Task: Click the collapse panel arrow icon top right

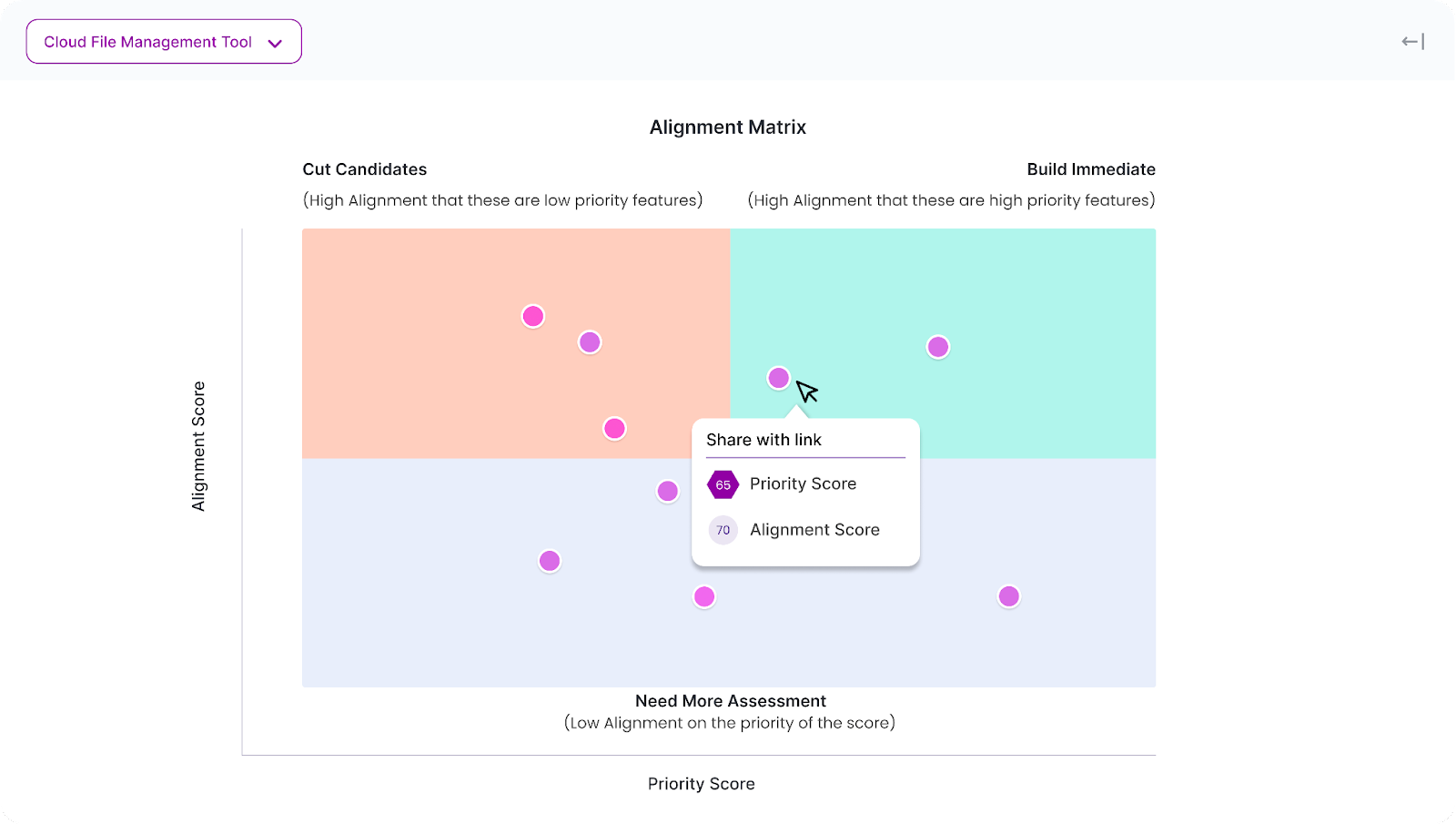Action: pos(1411,41)
